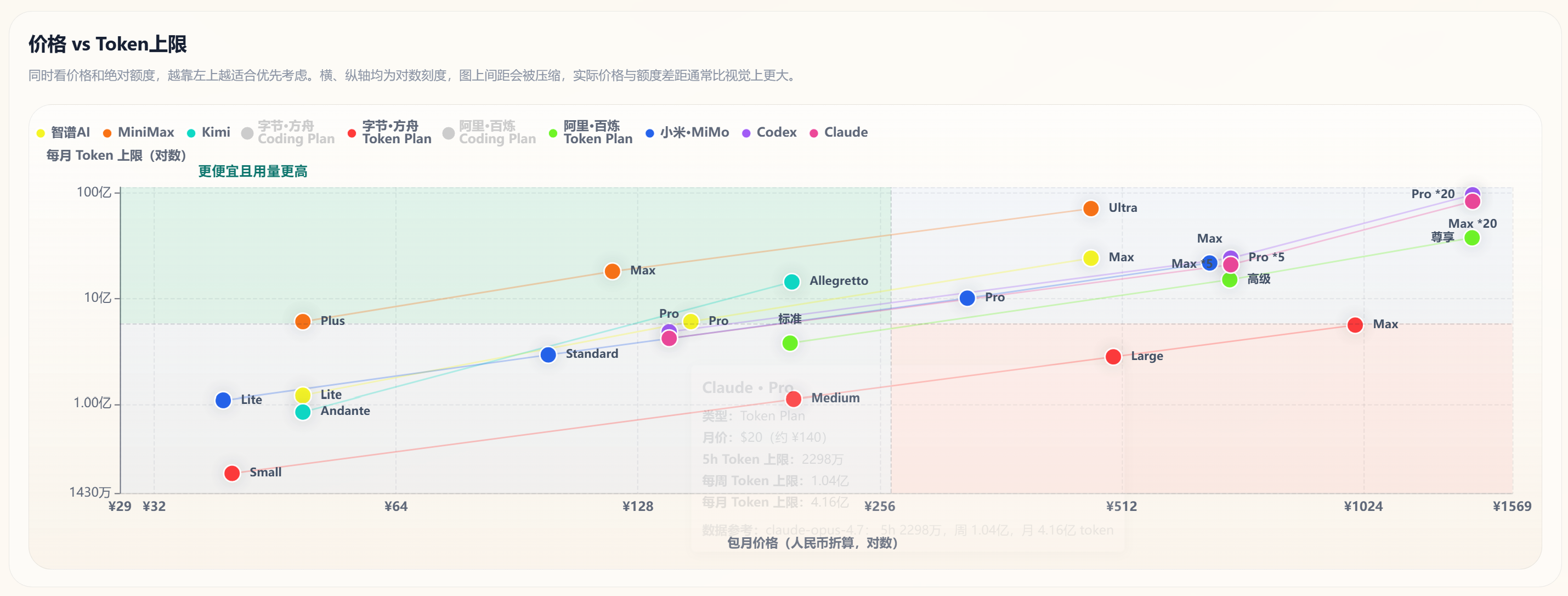Screen dimensions: 1568x596
Task: Click the 100亿 y-axis label
Action: (94, 193)
